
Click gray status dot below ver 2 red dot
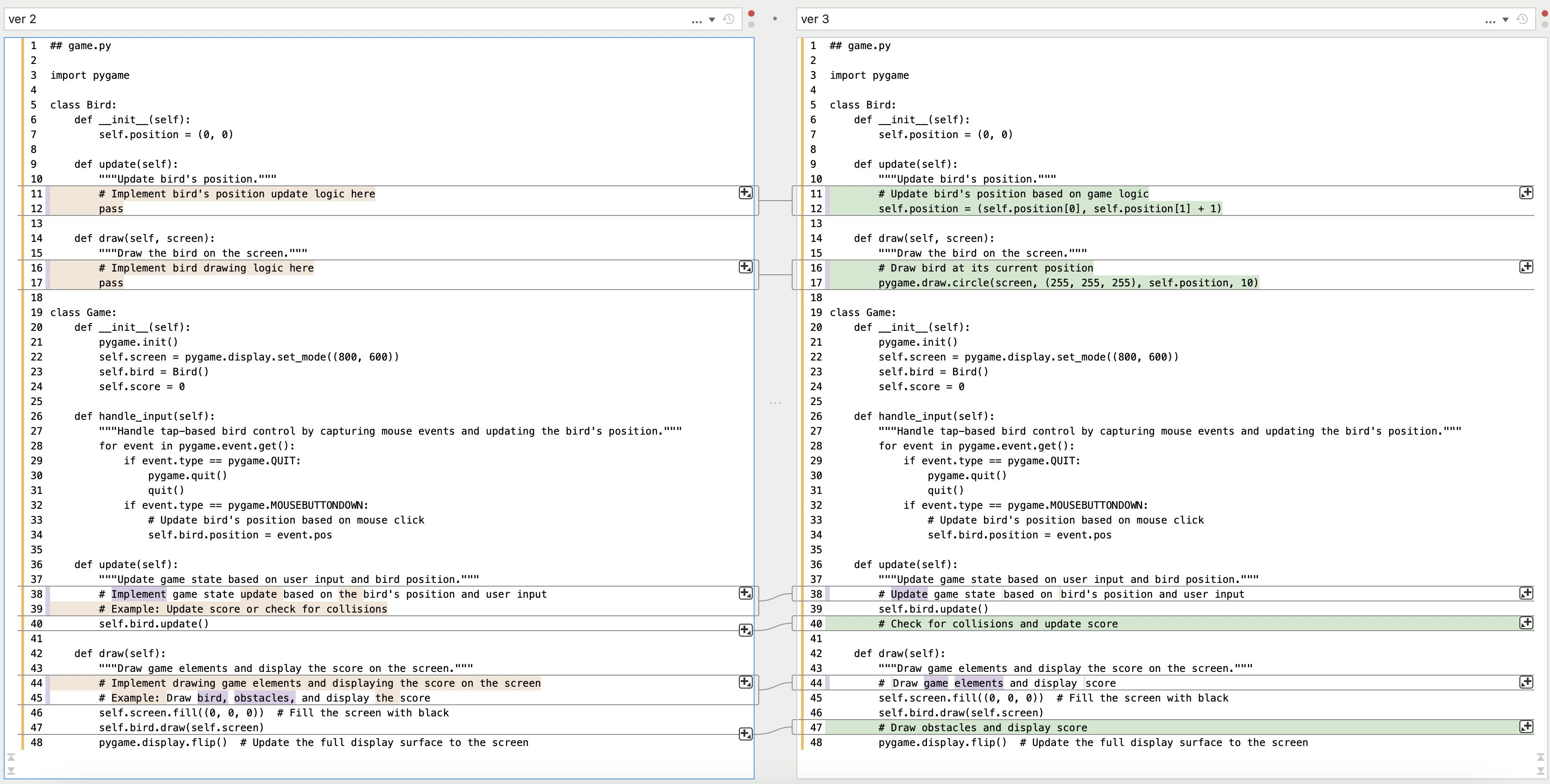tap(751, 25)
